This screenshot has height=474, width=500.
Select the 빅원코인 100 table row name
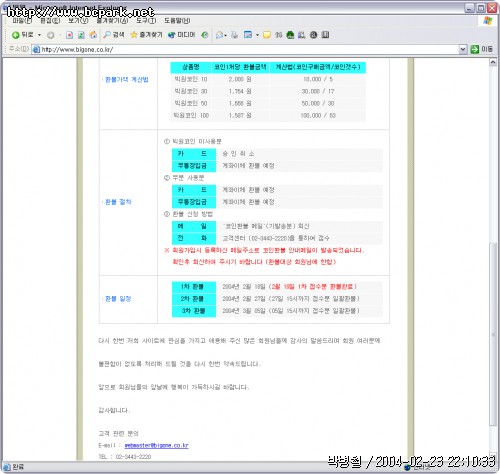coord(191,116)
